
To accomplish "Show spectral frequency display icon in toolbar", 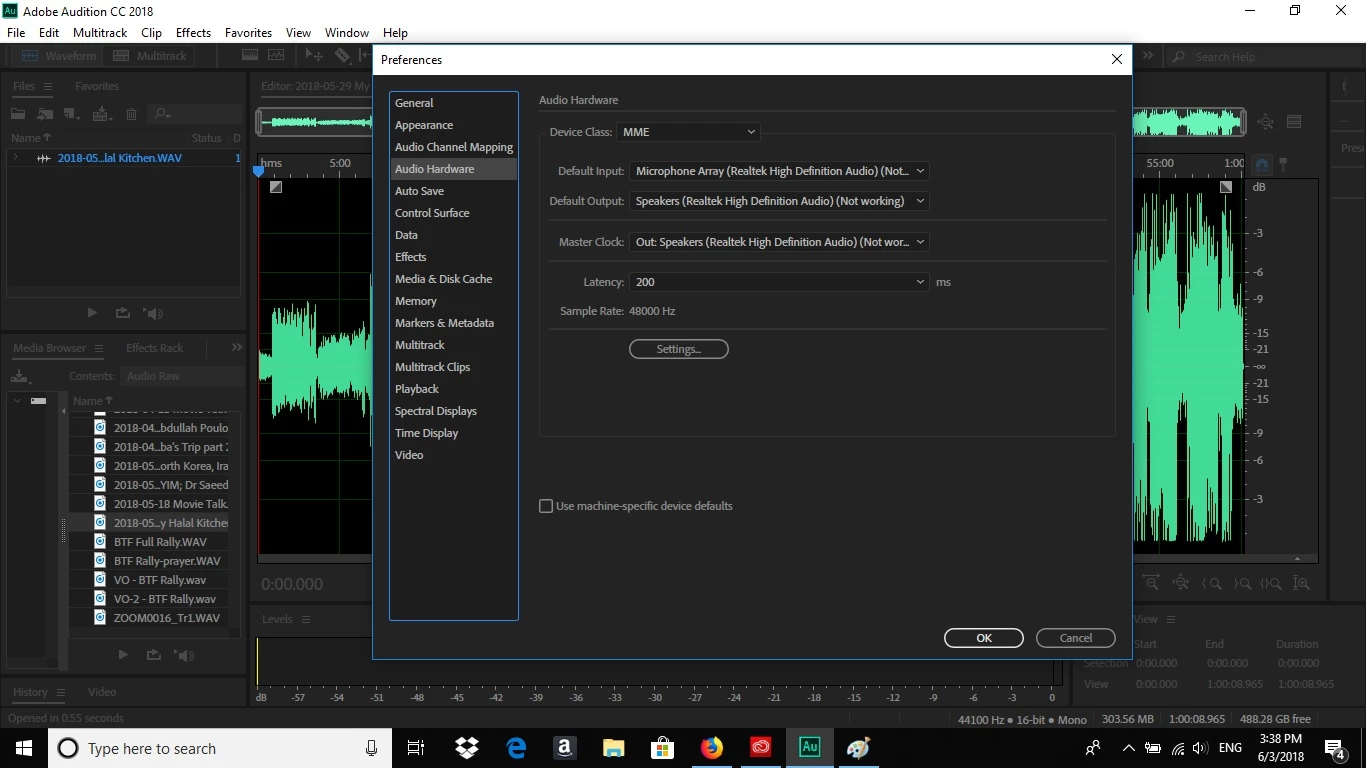I will (250, 56).
